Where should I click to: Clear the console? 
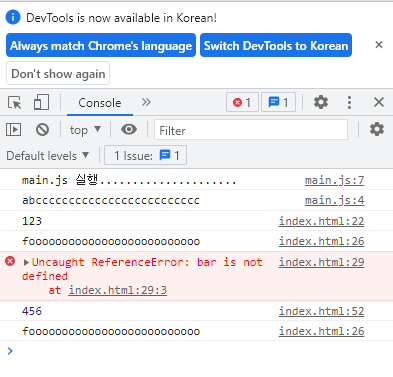(x=42, y=129)
